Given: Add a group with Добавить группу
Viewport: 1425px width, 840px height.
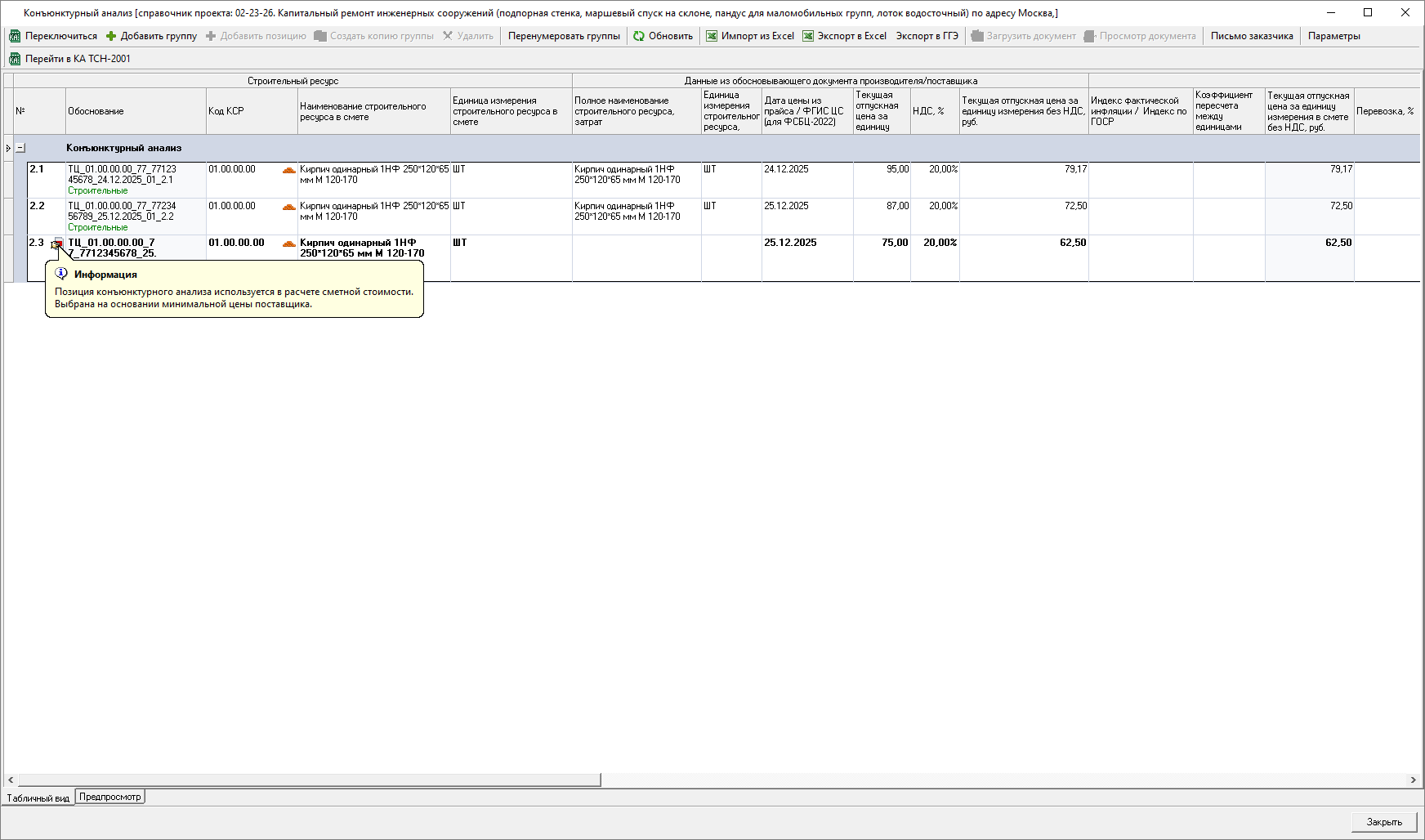Looking at the screenshot, I should pos(152,36).
